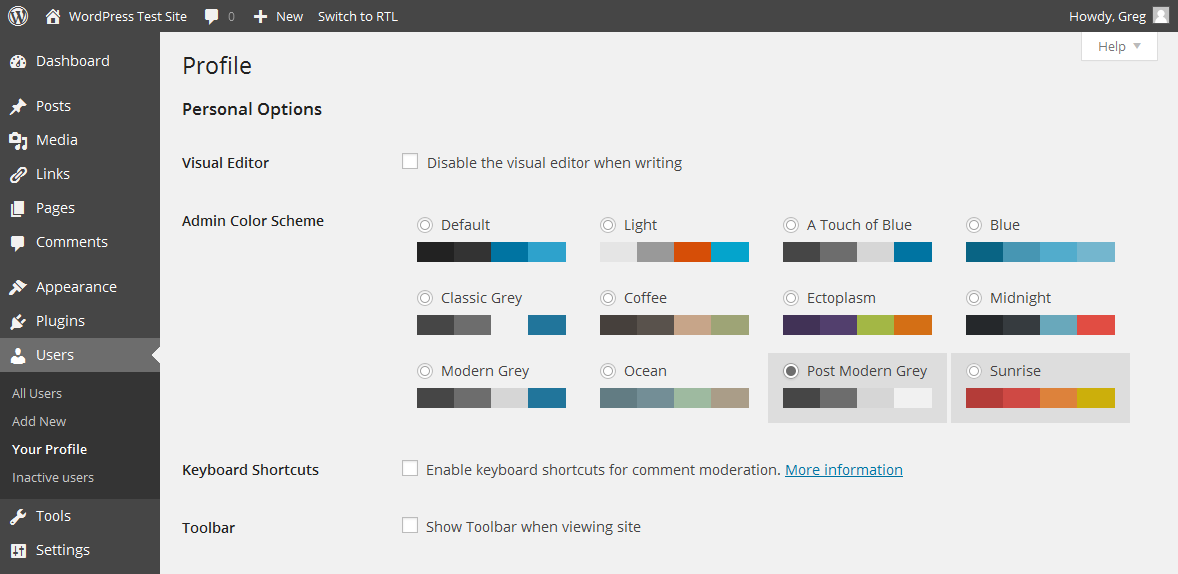Open the Add New user submenu item
The image size is (1178, 574).
pyautogui.click(x=39, y=422)
